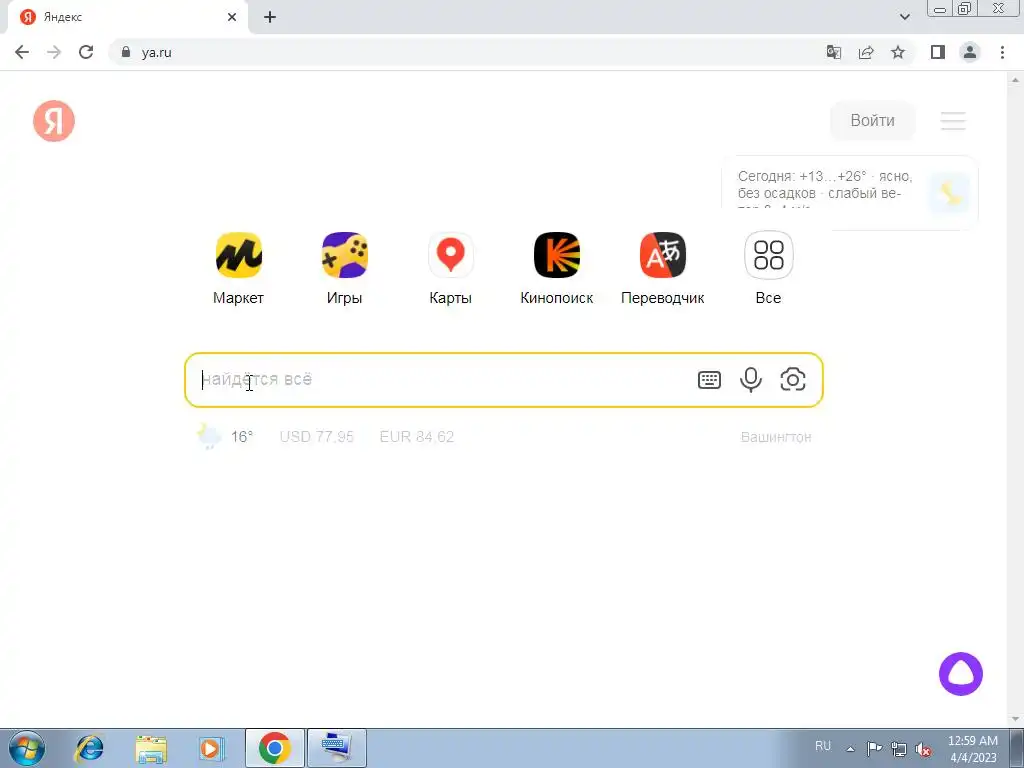Open Chrome three-dot menu
Image resolution: width=1024 pixels, height=768 pixels.
pyautogui.click(x=1002, y=52)
